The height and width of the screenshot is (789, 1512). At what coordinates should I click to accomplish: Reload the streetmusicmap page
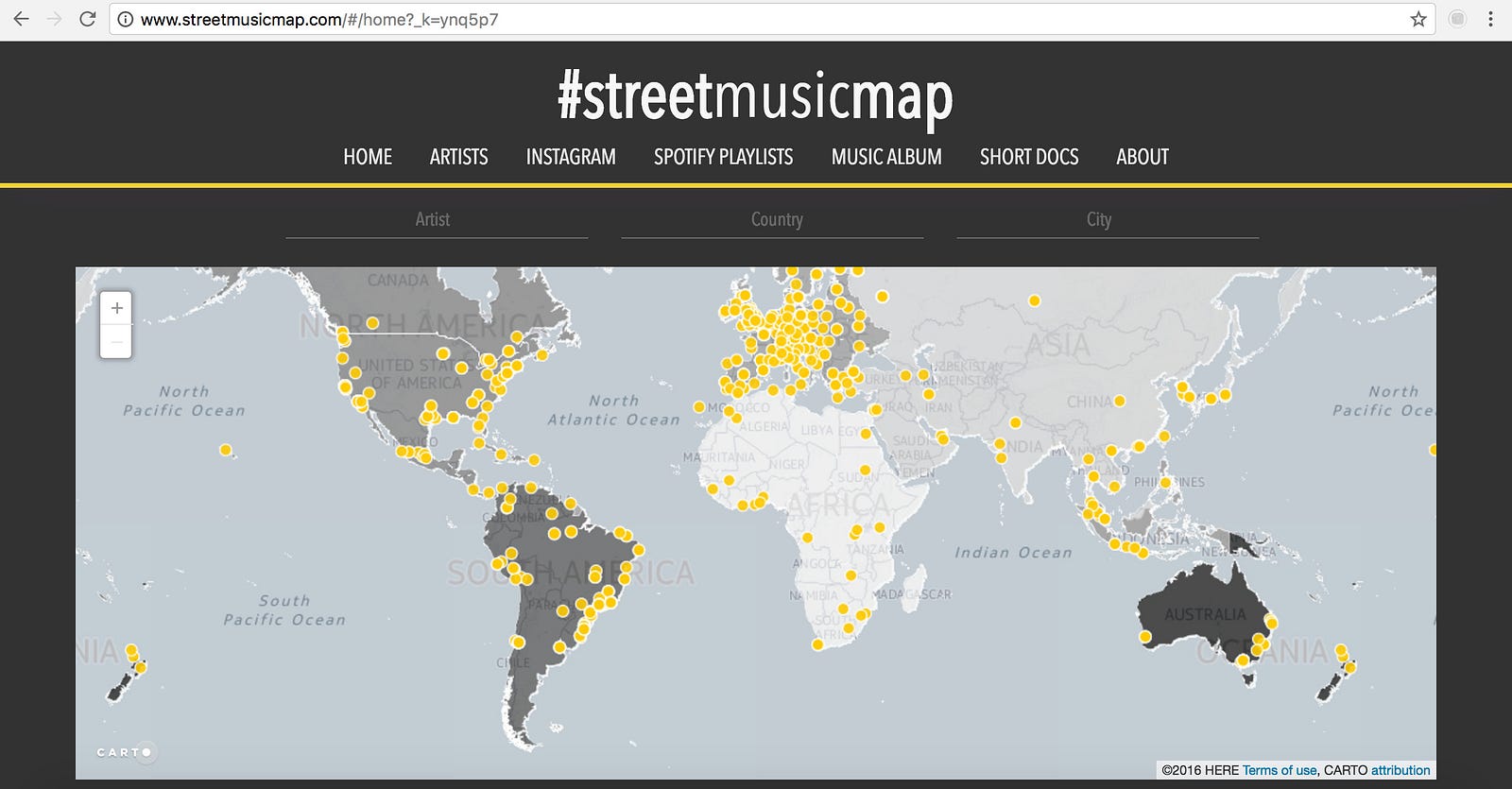click(87, 19)
